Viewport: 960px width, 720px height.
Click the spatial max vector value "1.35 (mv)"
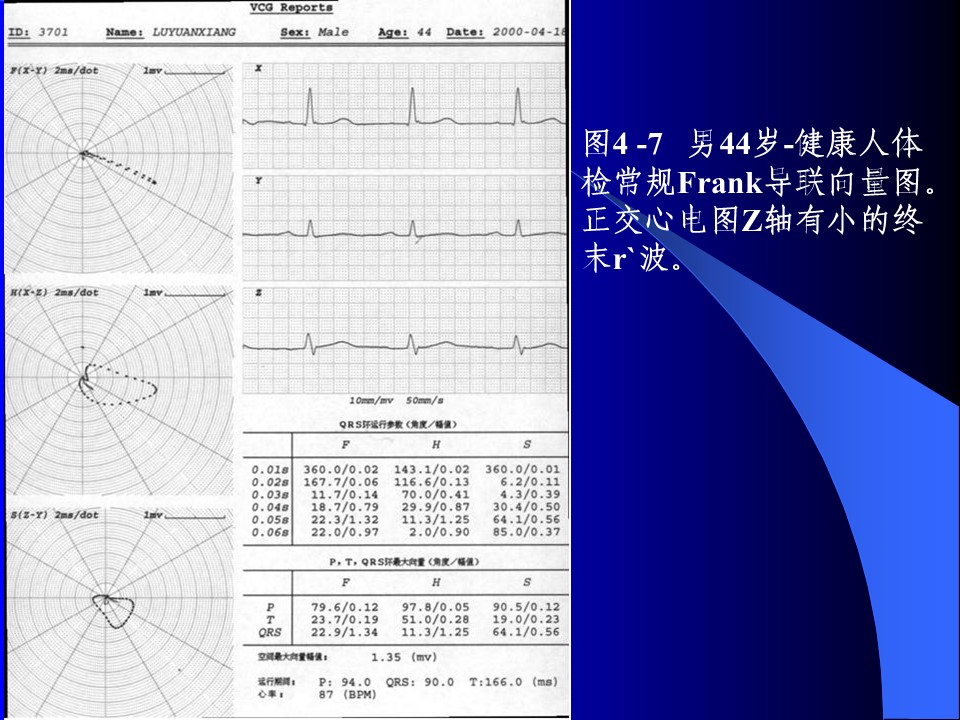click(x=404, y=658)
